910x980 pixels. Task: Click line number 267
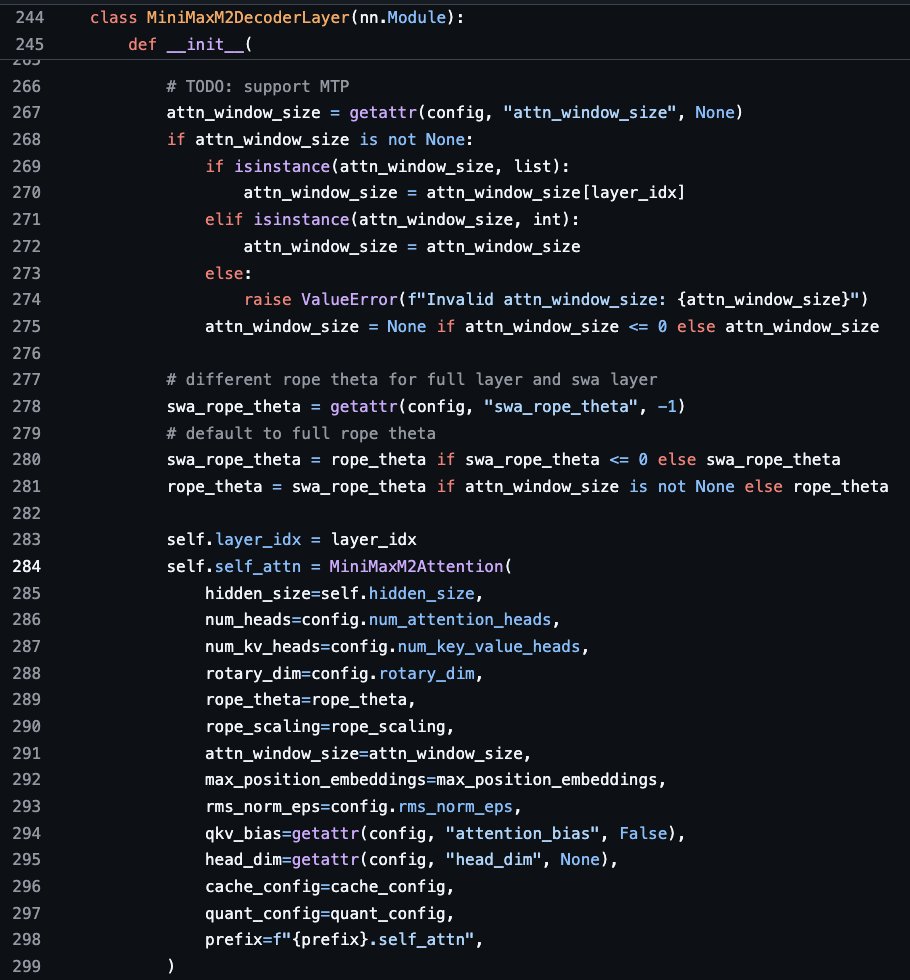pyautogui.click(x=26, y=112)
